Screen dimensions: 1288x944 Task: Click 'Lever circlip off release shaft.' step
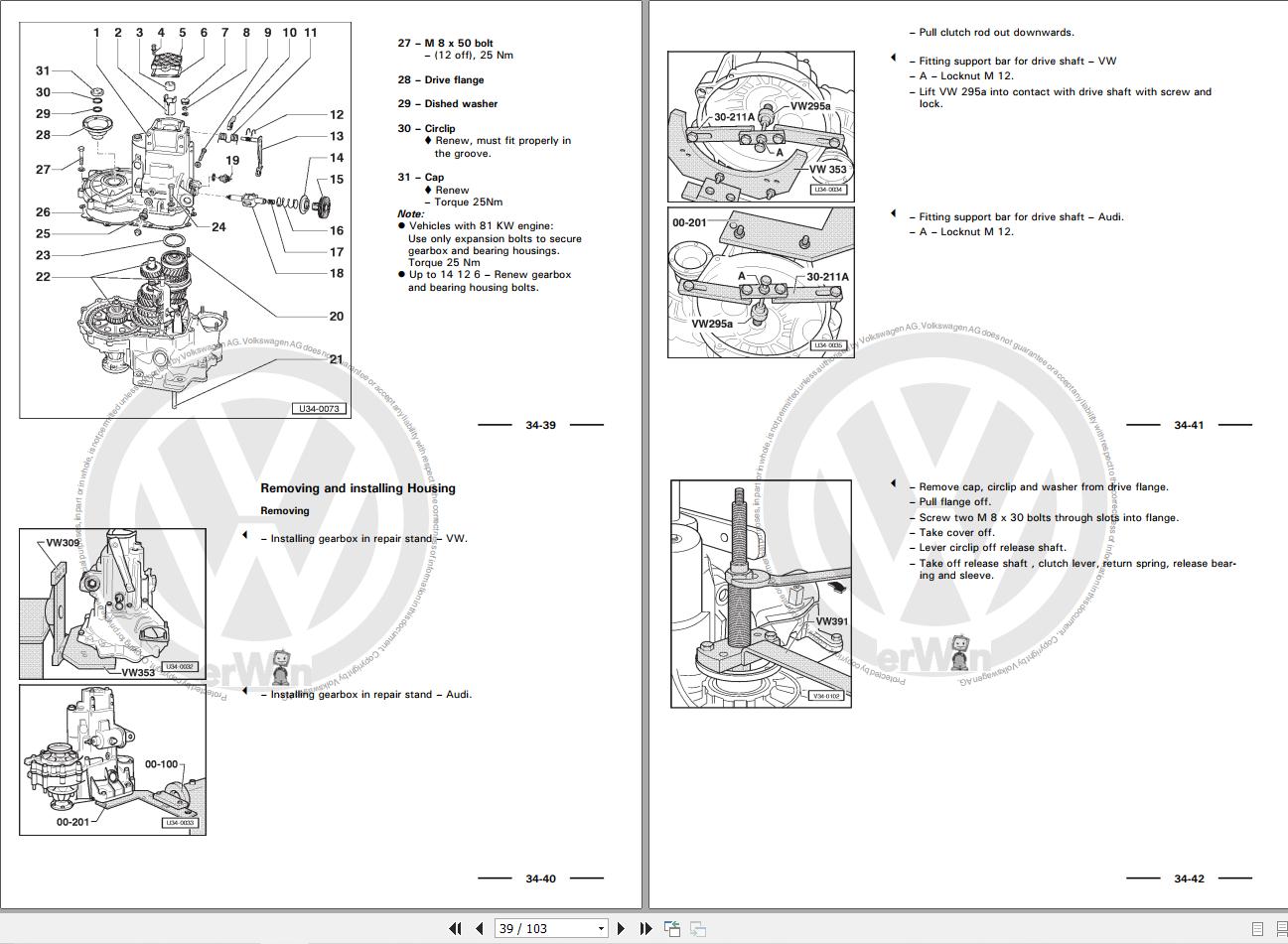pos(987,548)
